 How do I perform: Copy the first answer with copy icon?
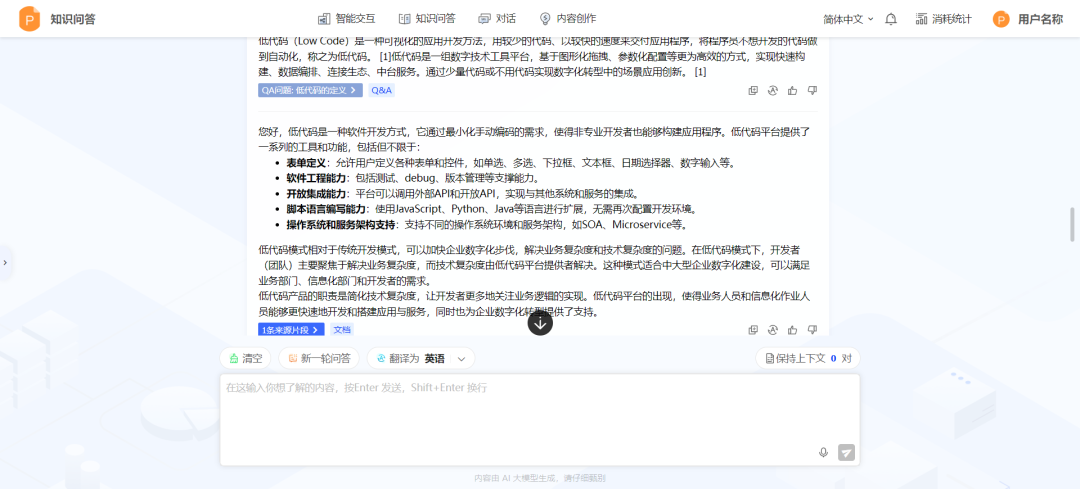point(753,90)
